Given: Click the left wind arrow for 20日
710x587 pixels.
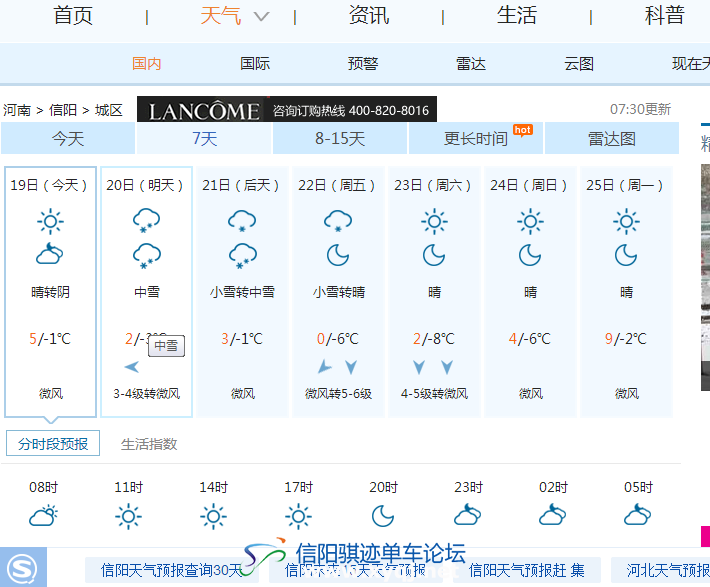Looking at the screenshot, I should 132,367.
